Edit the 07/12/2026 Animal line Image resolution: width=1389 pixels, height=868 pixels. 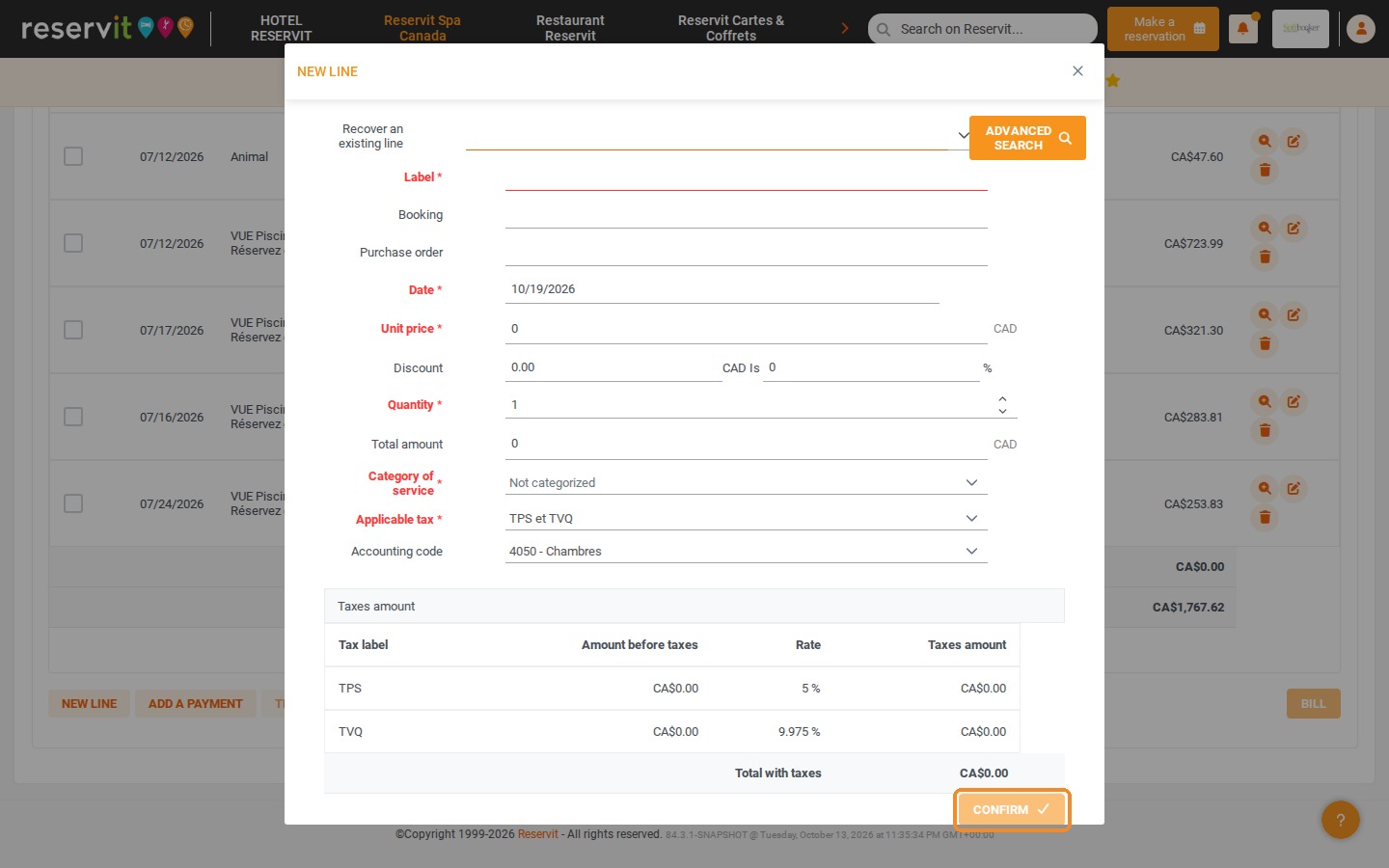(x=1294, y=141)
